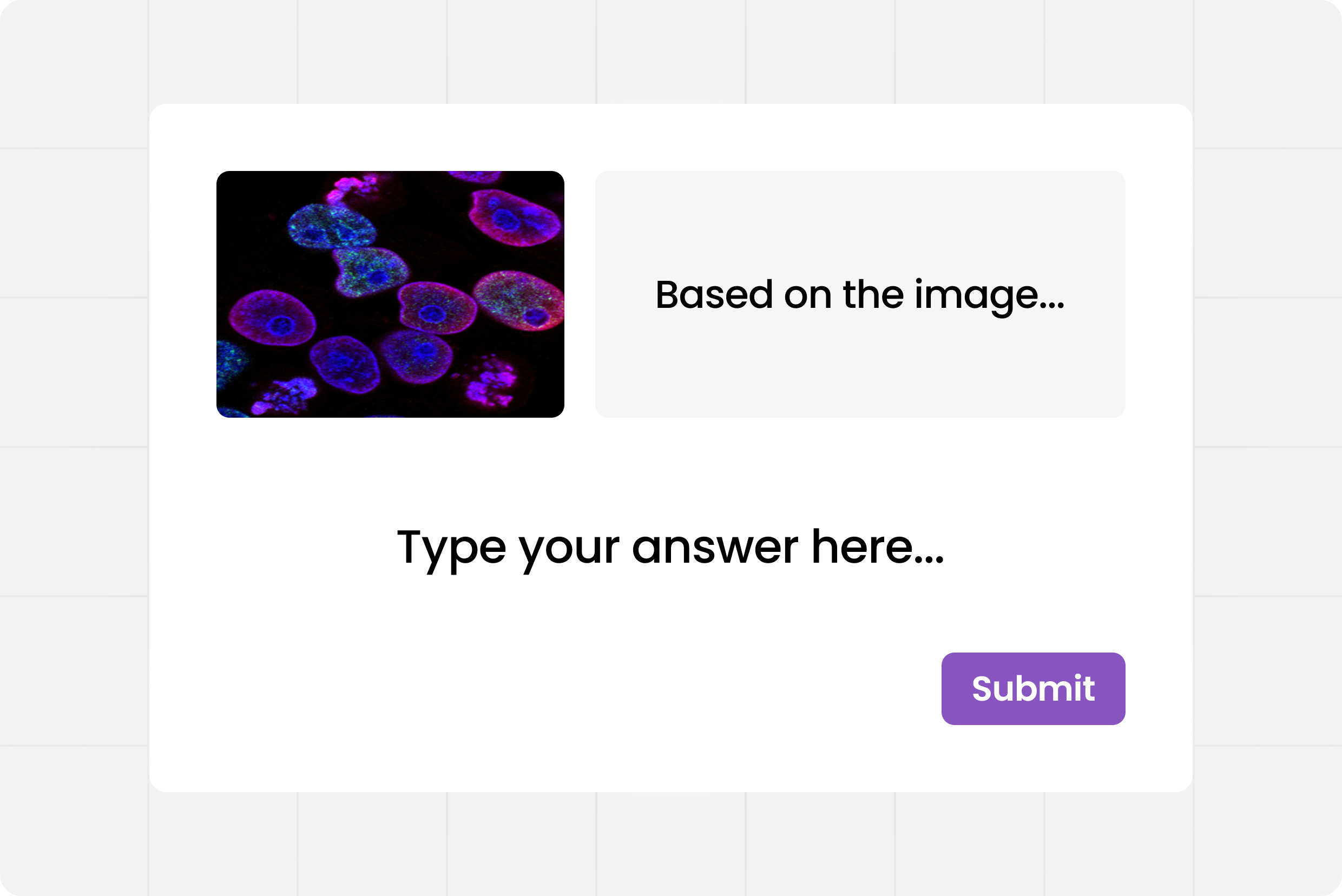Click the top-right pink cell with two nuclei

click(512, 218)
